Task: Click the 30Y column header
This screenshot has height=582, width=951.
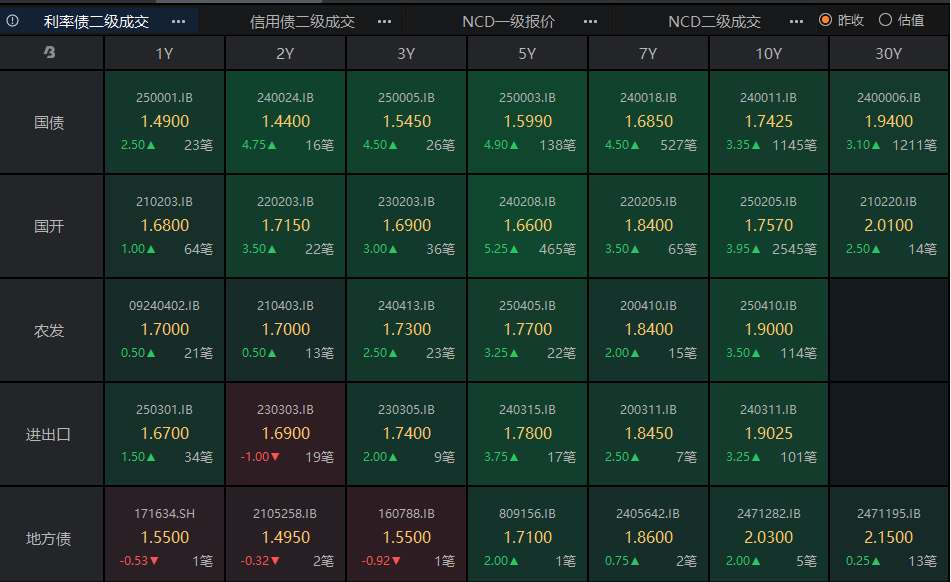Action: coord(888,54)
